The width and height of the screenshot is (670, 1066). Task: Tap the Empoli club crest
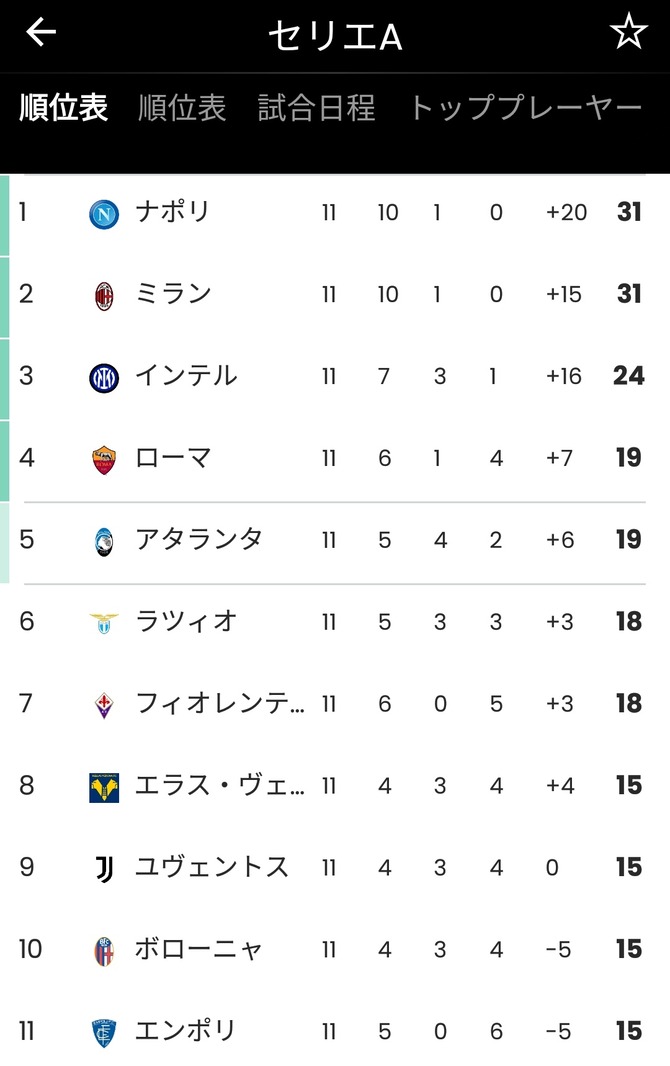click(104, 1033)
